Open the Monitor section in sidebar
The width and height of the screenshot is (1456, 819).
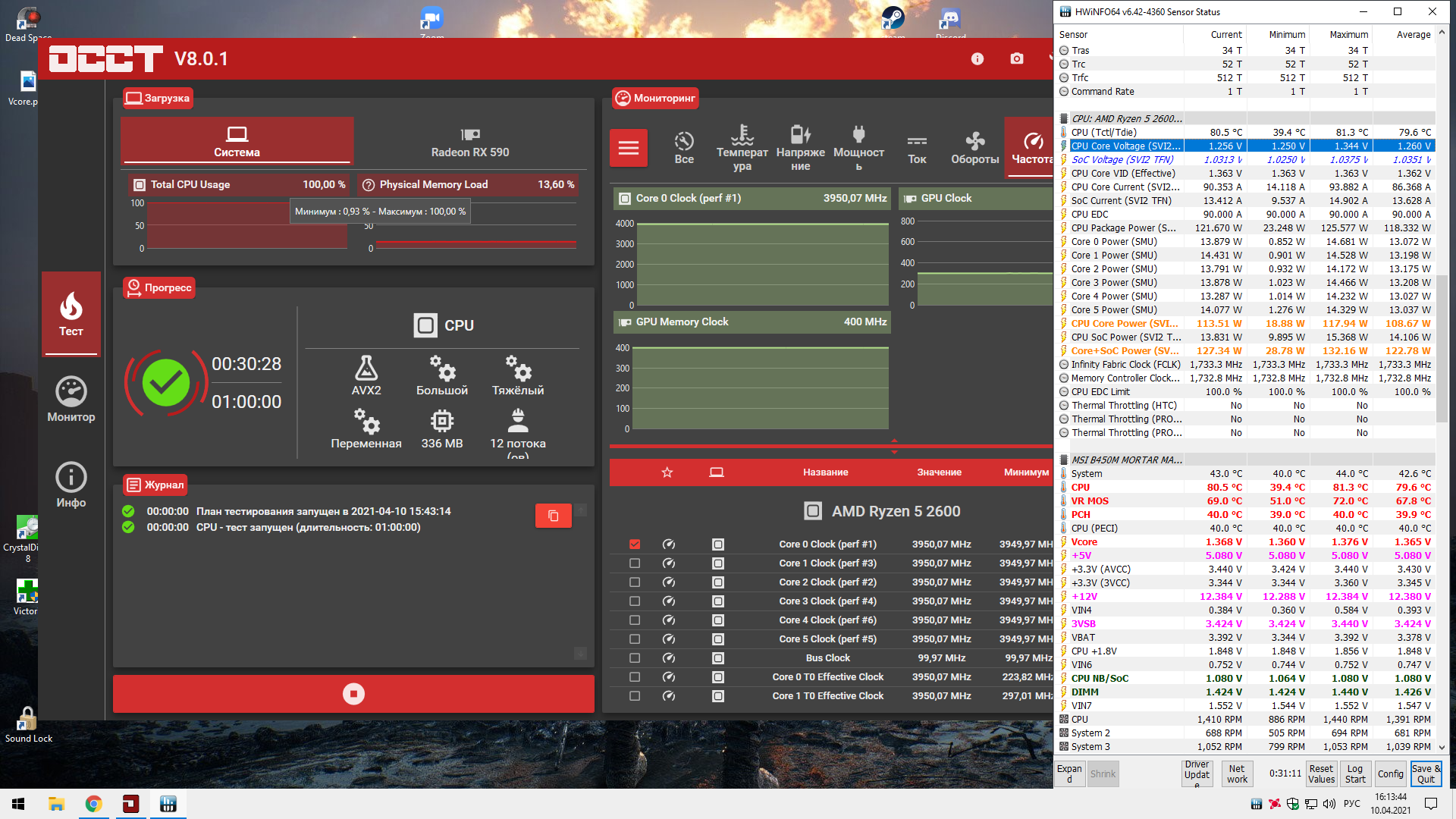(x=71, y=400)
